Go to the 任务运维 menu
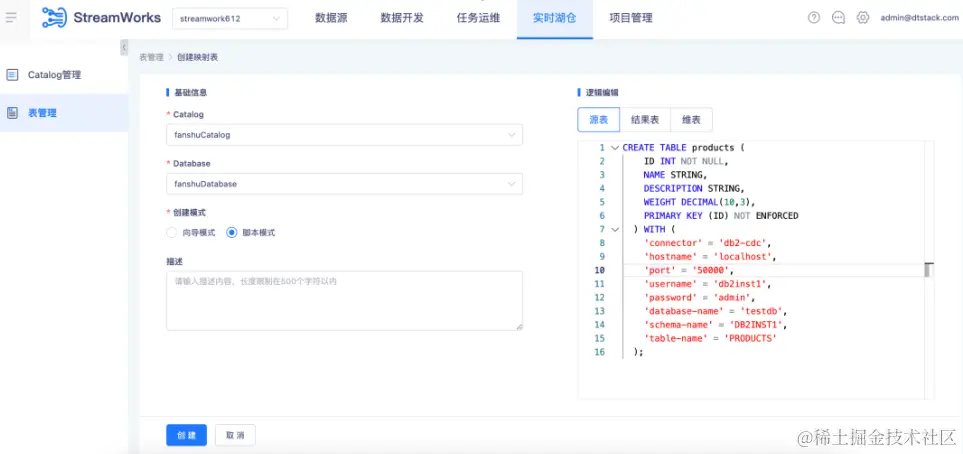The height and width of the screenshot is (454, 963). (x=478, y=18)
